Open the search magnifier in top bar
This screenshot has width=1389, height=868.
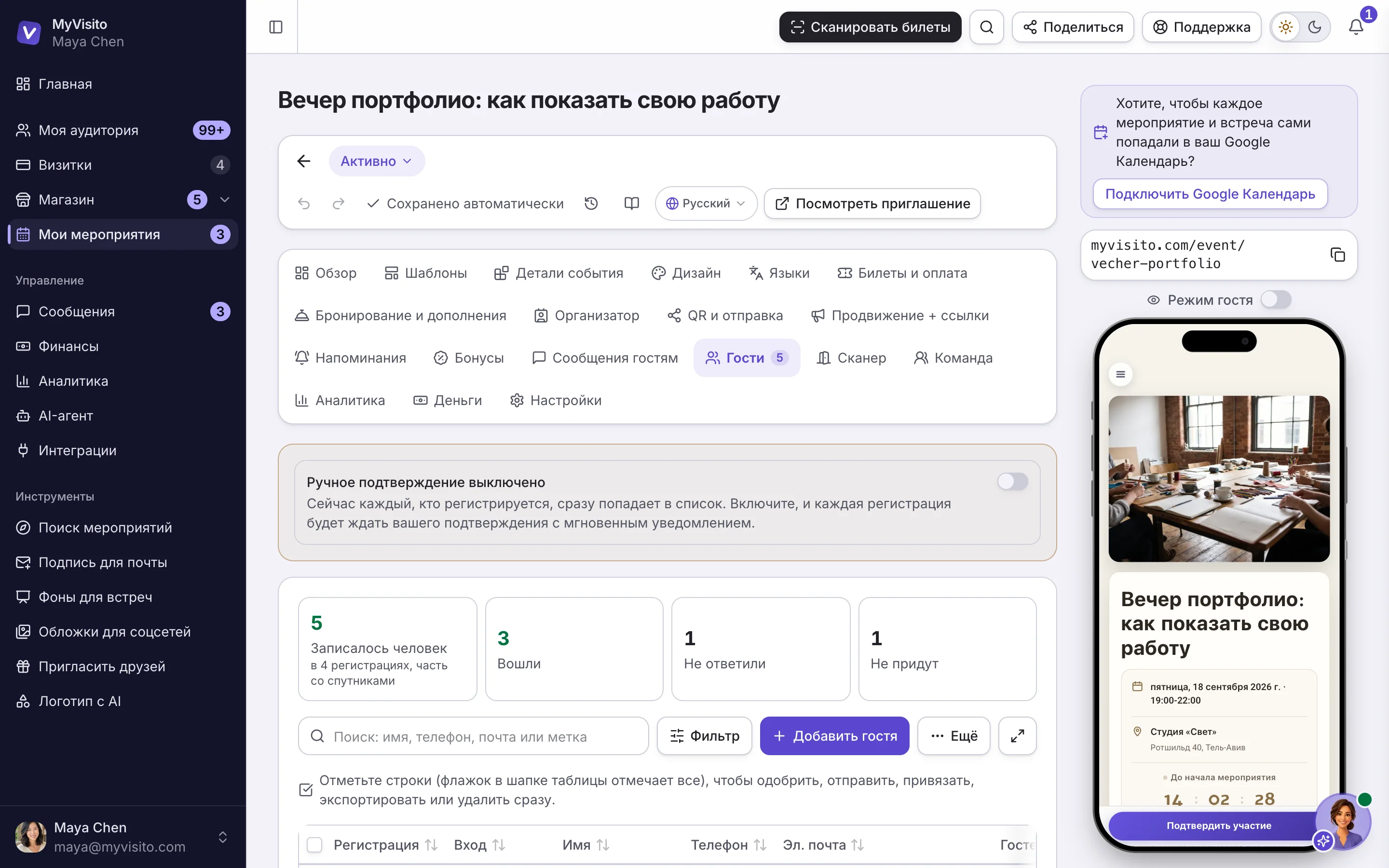[x=986, y=27]
